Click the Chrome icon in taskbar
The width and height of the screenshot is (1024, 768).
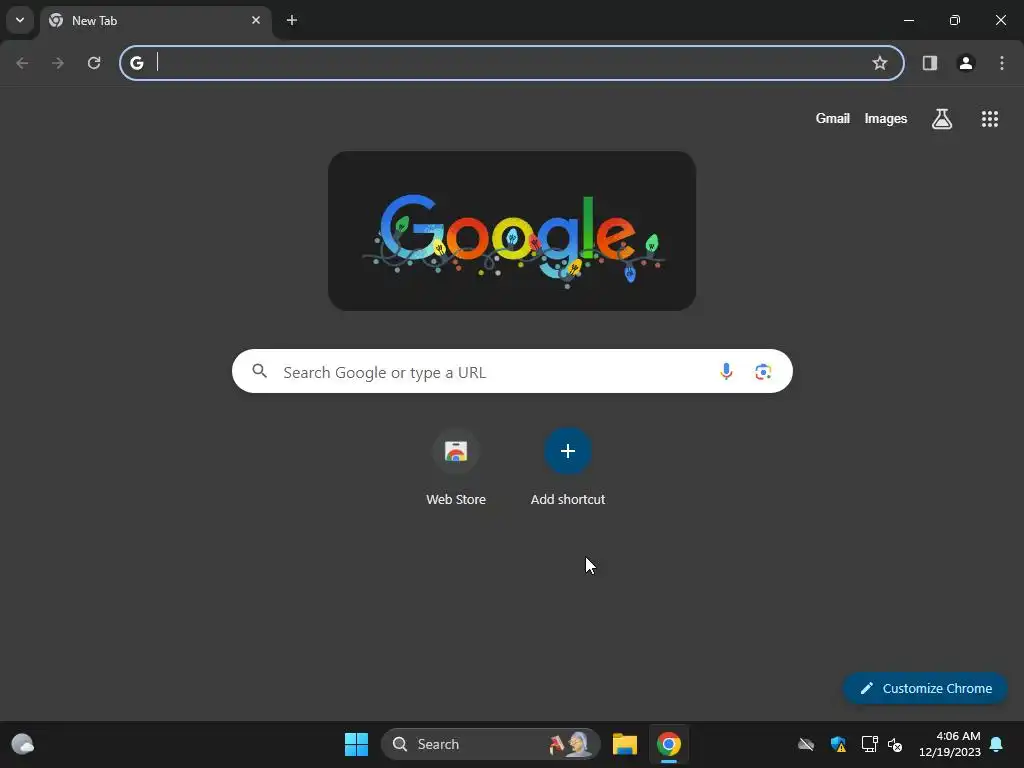(x=669, y=744)
